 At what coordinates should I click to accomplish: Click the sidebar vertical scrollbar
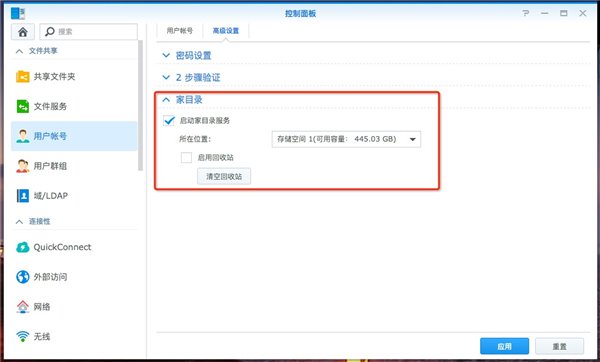(140, 105)
